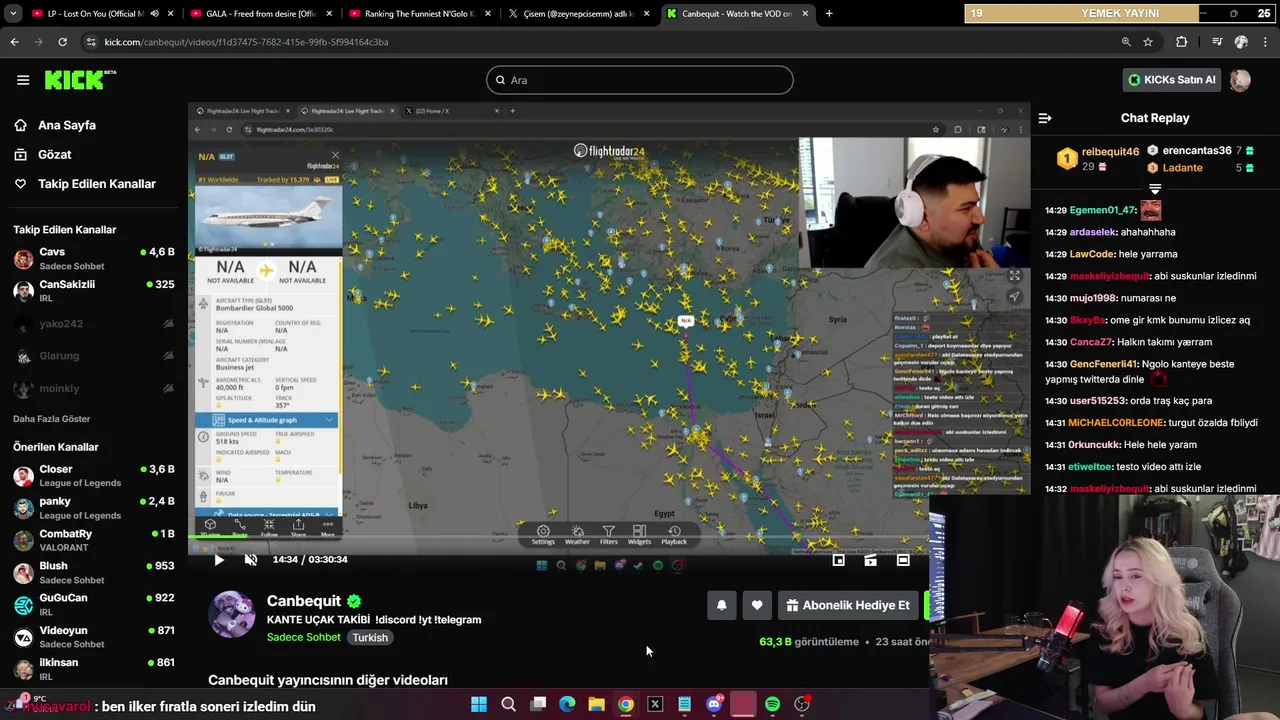
Task: Open Windows taskbar Search
Action: click(508, 704)
